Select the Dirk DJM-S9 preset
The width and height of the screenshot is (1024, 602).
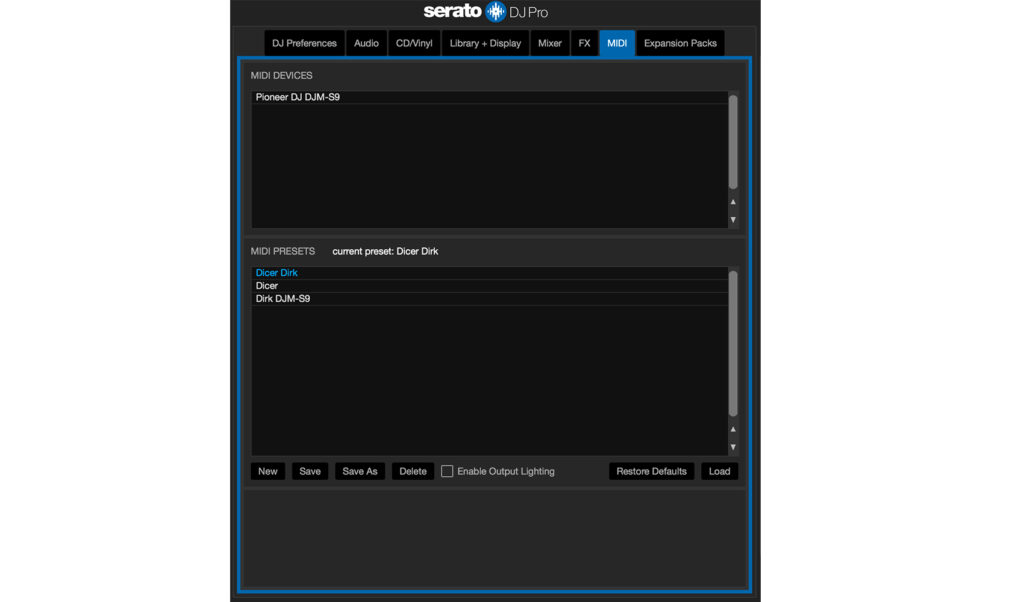(282, 298)
